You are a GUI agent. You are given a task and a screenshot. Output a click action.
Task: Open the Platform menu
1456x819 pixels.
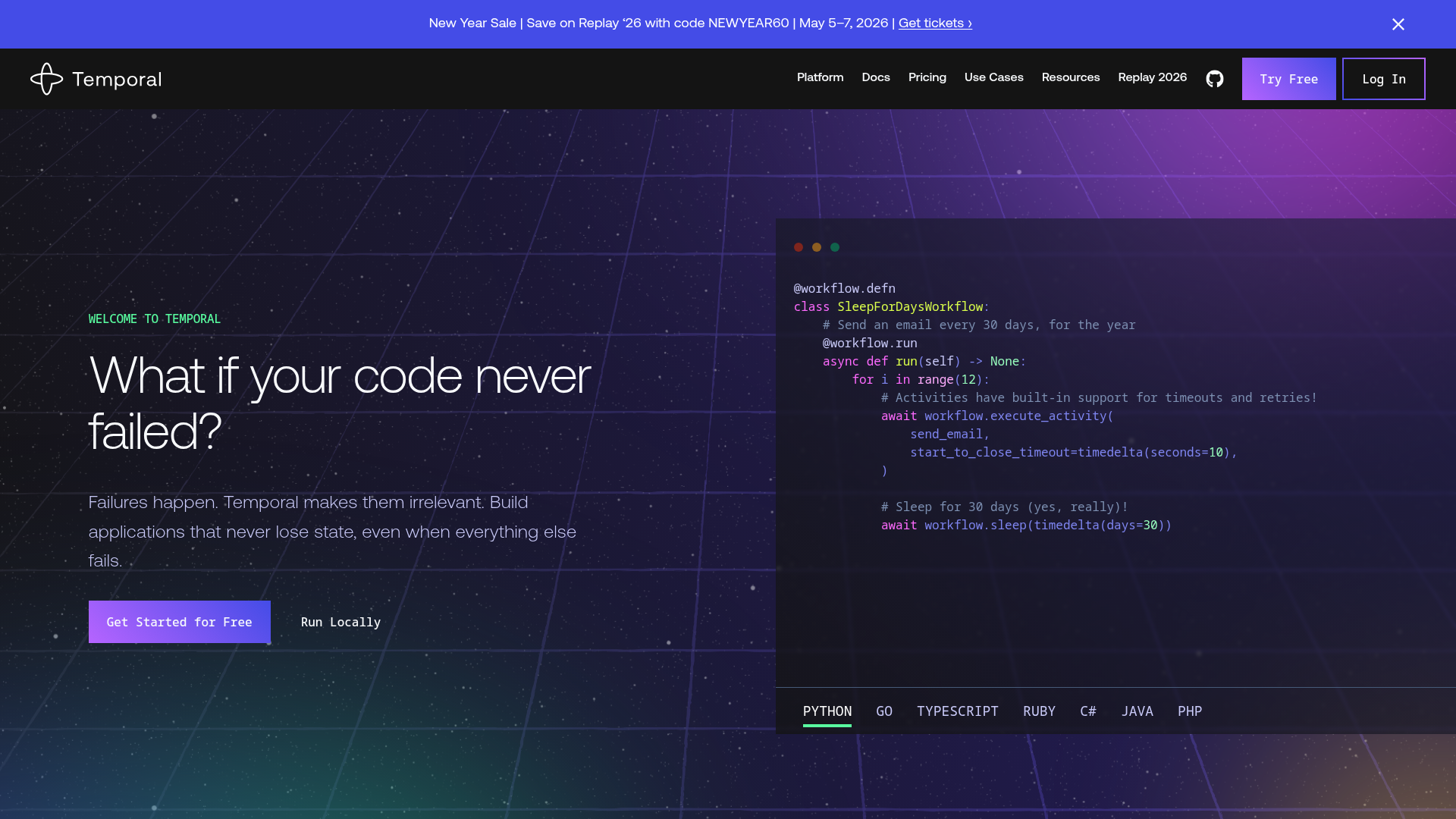click(x=820, y=78)
